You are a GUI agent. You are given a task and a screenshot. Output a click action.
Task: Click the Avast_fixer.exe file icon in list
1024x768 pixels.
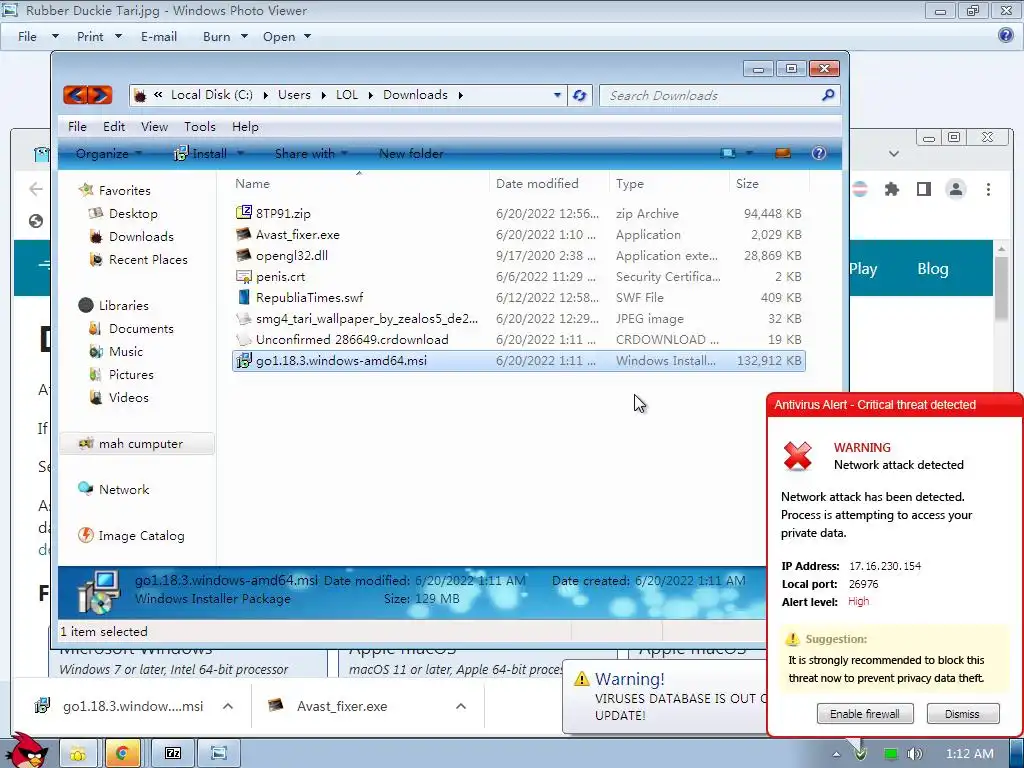click(244, 234)
